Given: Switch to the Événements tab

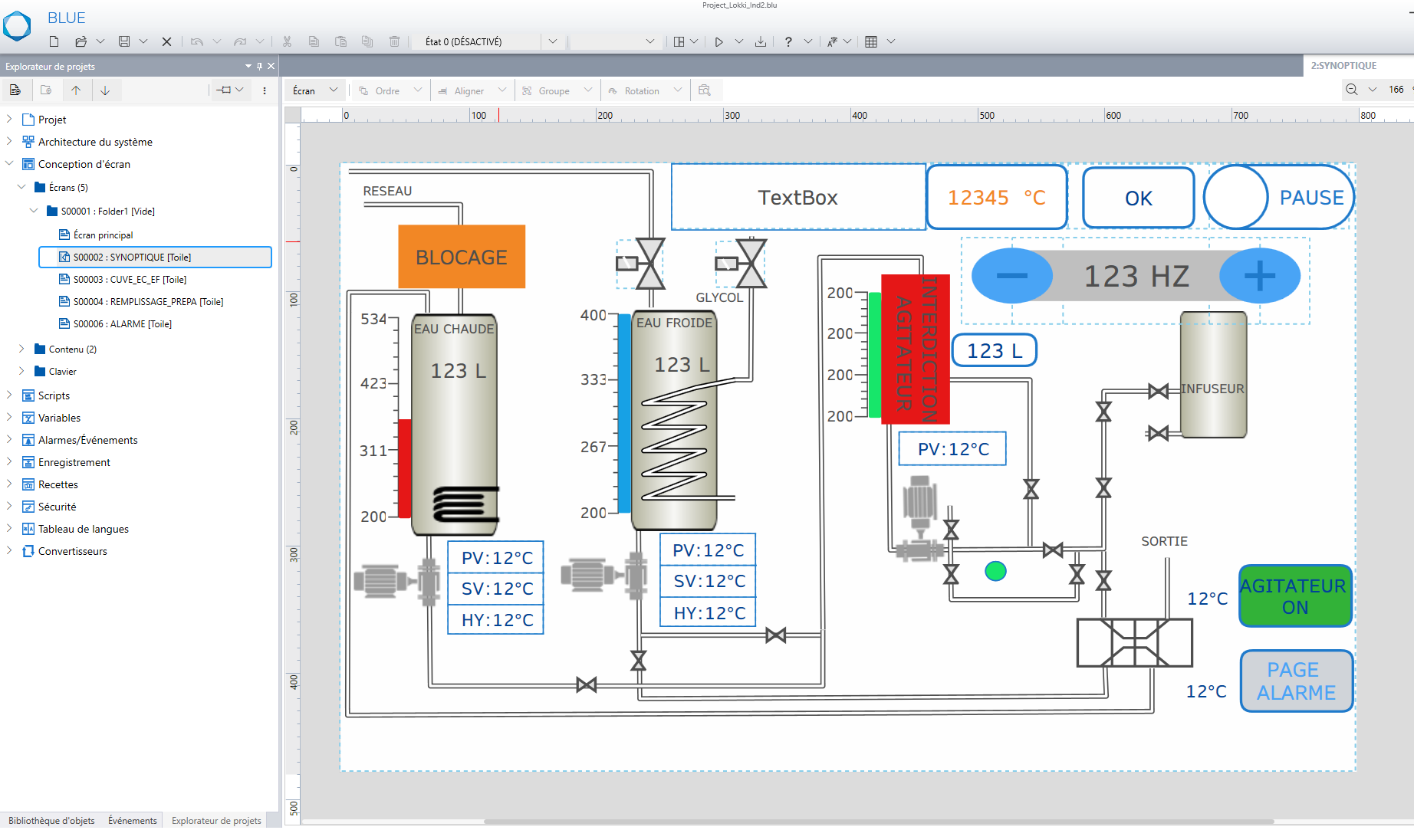Looking at the screenshot, I should [132, 820].
